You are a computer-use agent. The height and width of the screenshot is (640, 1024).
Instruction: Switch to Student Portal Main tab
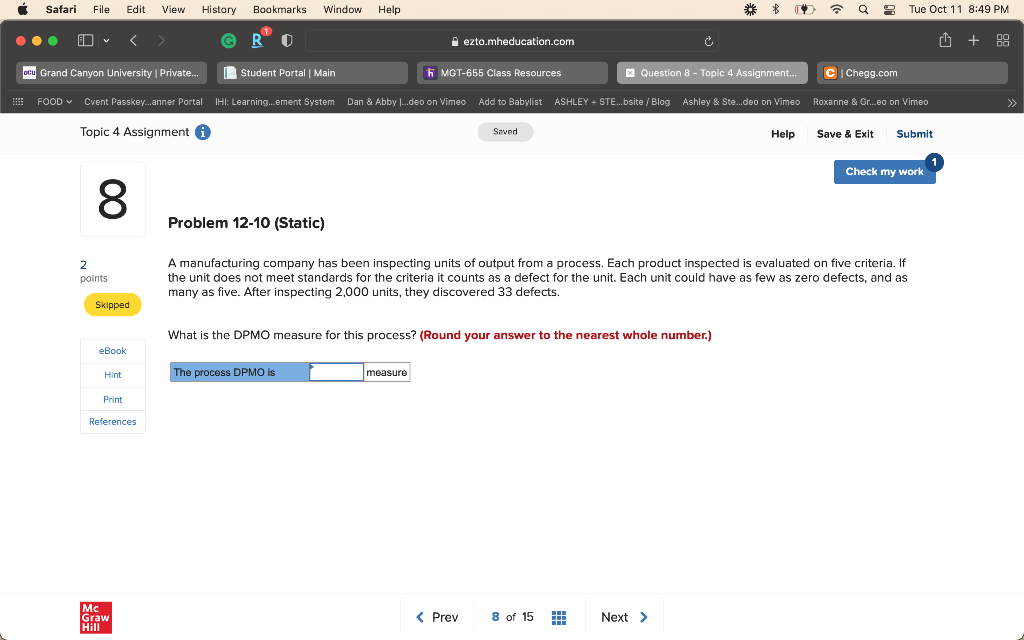[x=312, y=73]
